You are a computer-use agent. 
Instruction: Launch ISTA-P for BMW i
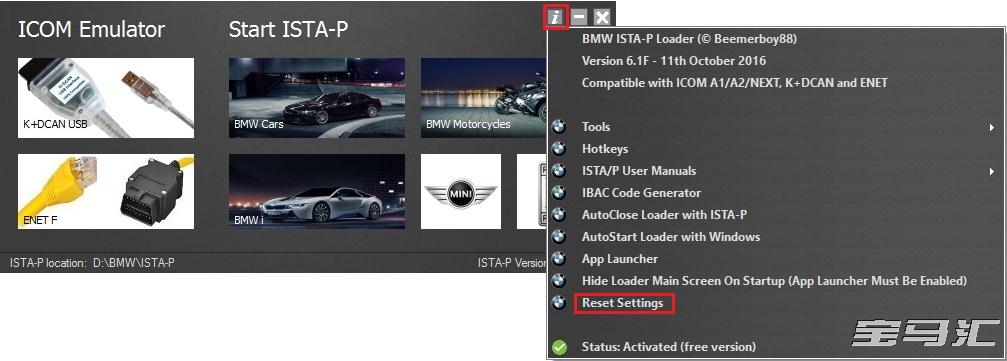click(x=317, y=191)
